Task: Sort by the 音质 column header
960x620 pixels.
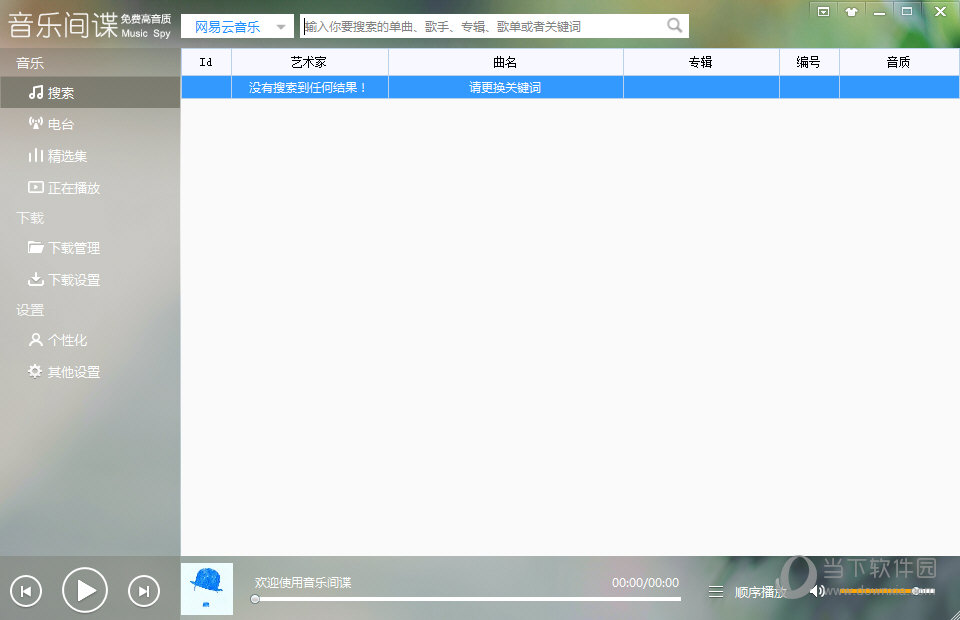Action: tap(899, 62)
